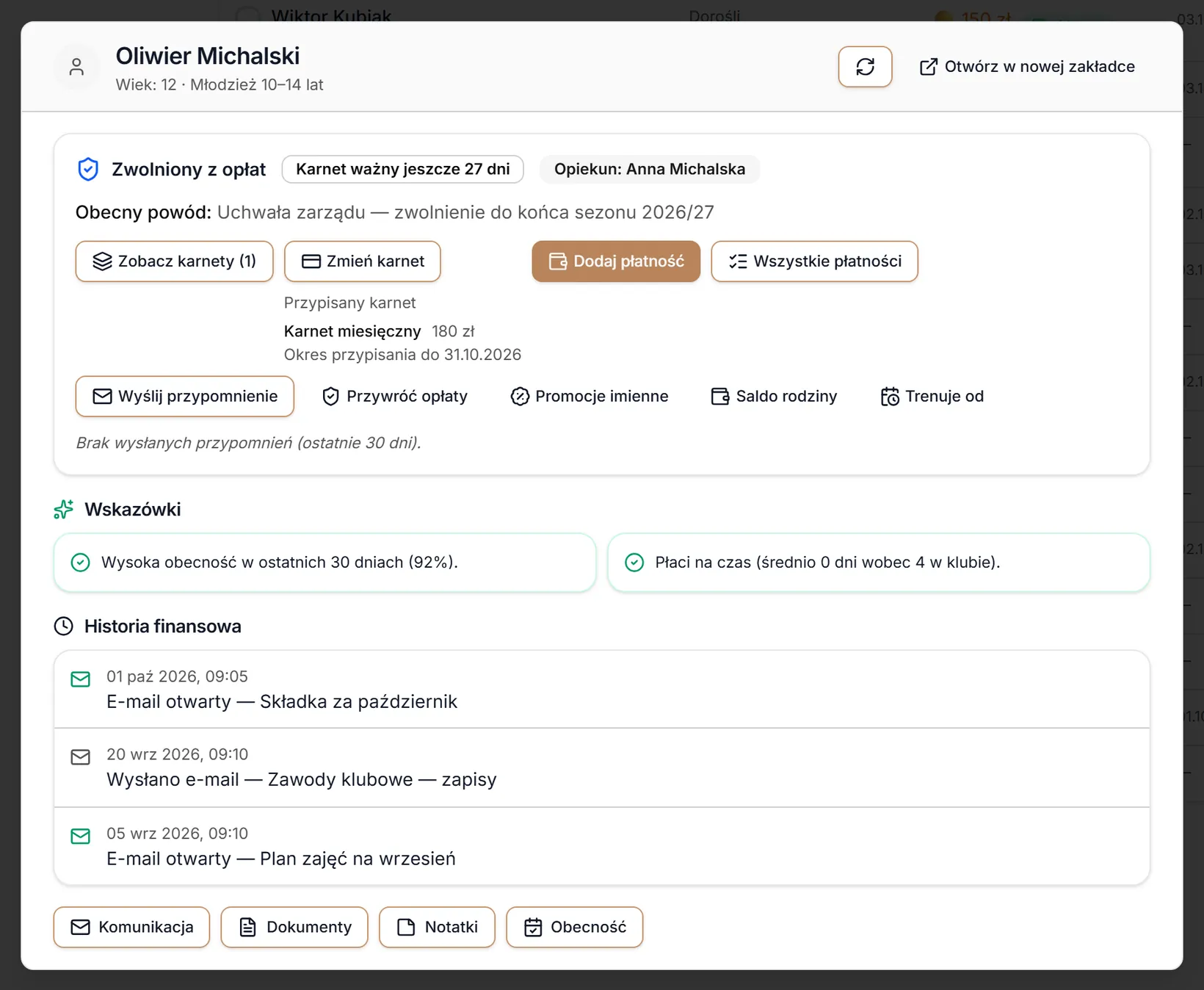The height and width of the screenshot is (990, 1204).
Task: Click the Wskazówki sparkle icon
Action: point(64,510)
